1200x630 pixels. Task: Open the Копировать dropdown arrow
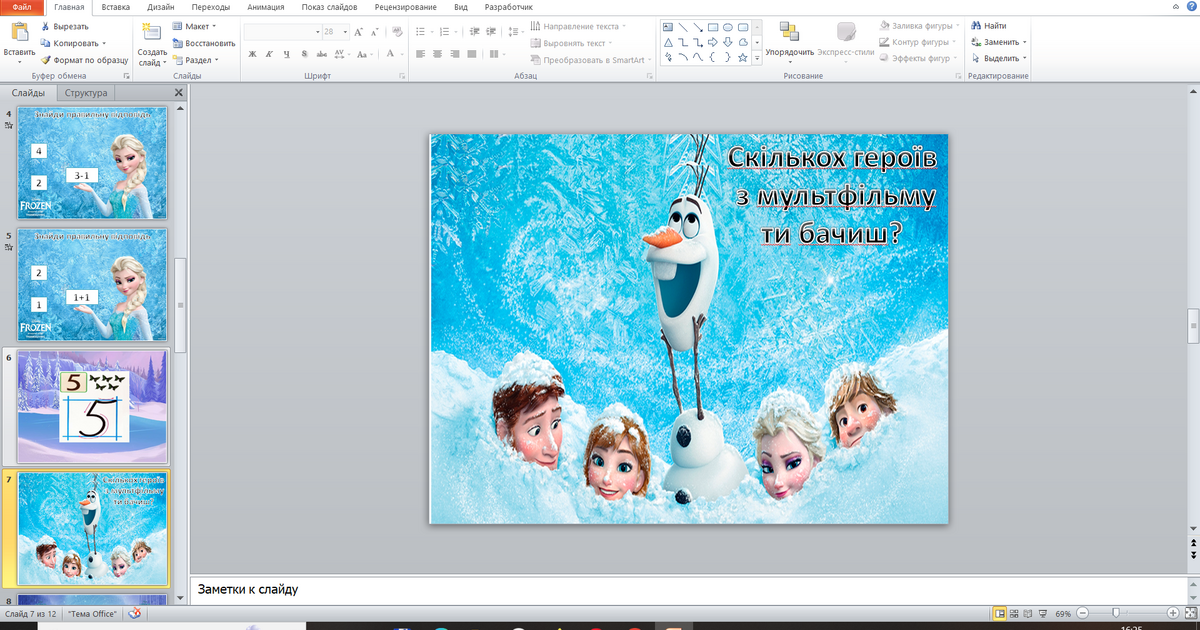coord(102,43)
